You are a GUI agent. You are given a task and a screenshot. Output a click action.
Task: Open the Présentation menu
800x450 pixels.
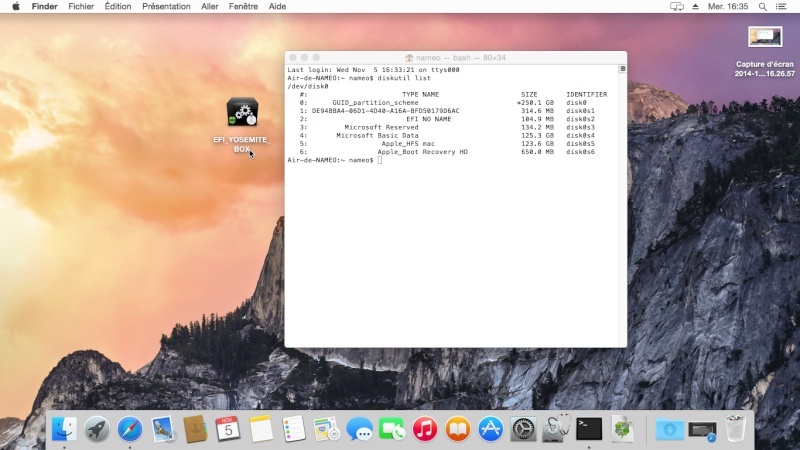pyautogui.click(x=166, y=7)
